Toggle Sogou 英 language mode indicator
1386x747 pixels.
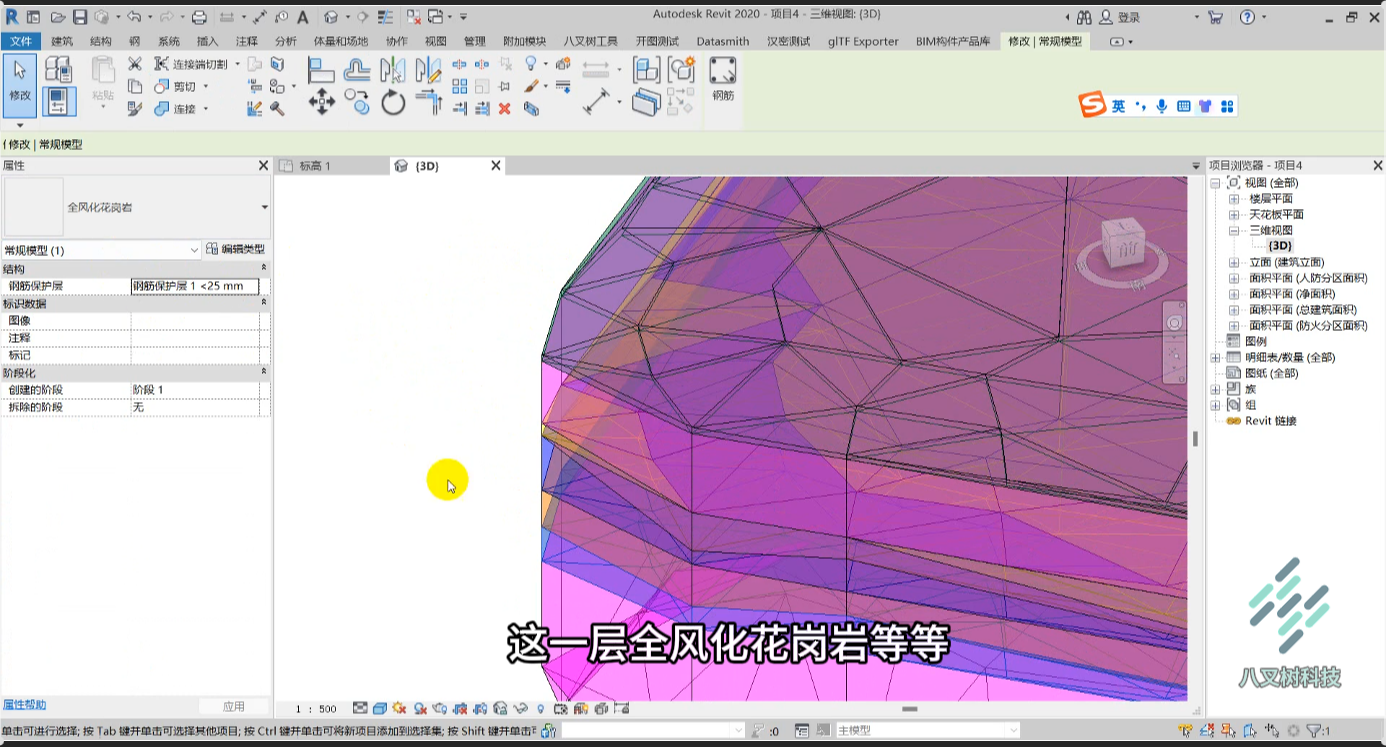coord(1118,106)
